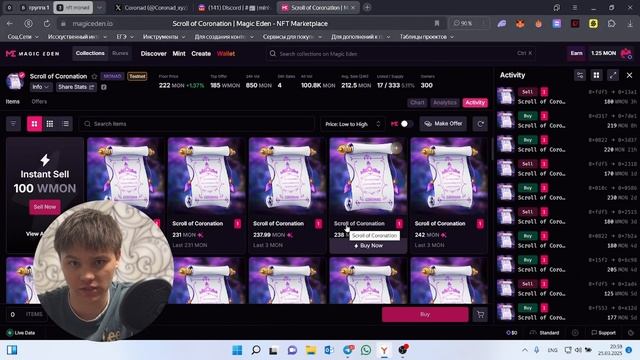Open the filter panel icon left of the view buttons
This screenshot has width=640, height=360.
click(x=13, y=124)
